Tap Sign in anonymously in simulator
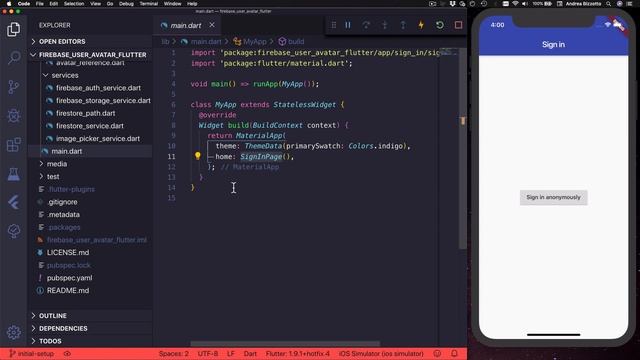This screenshot has height=360, width=640. pos(553,198)
